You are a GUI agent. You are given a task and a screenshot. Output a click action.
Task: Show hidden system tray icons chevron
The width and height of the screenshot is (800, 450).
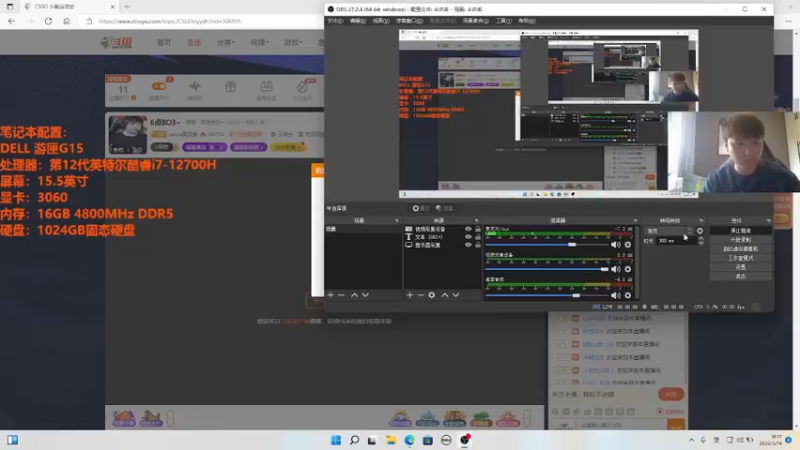coord(691,440)
